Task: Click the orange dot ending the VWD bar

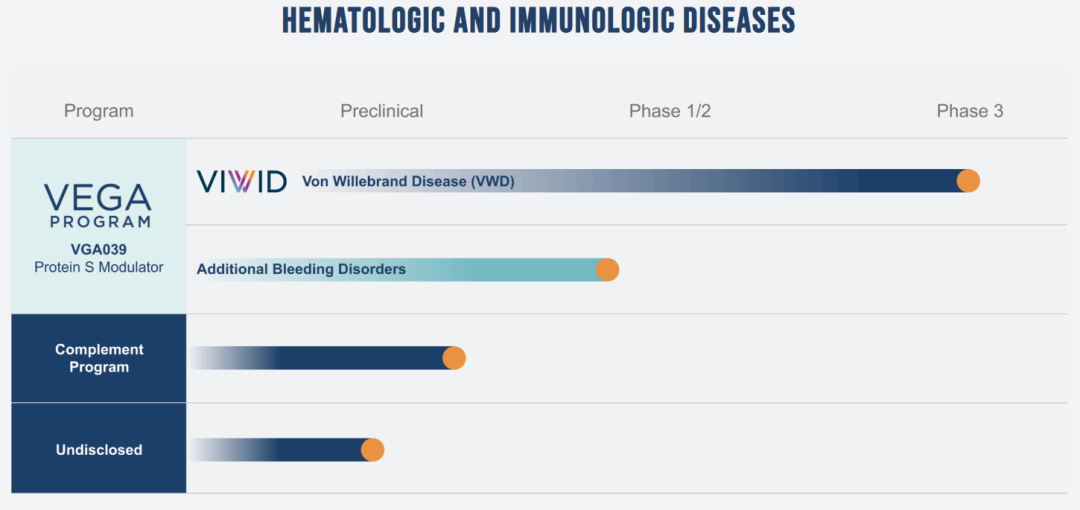Action: point(968,181)
